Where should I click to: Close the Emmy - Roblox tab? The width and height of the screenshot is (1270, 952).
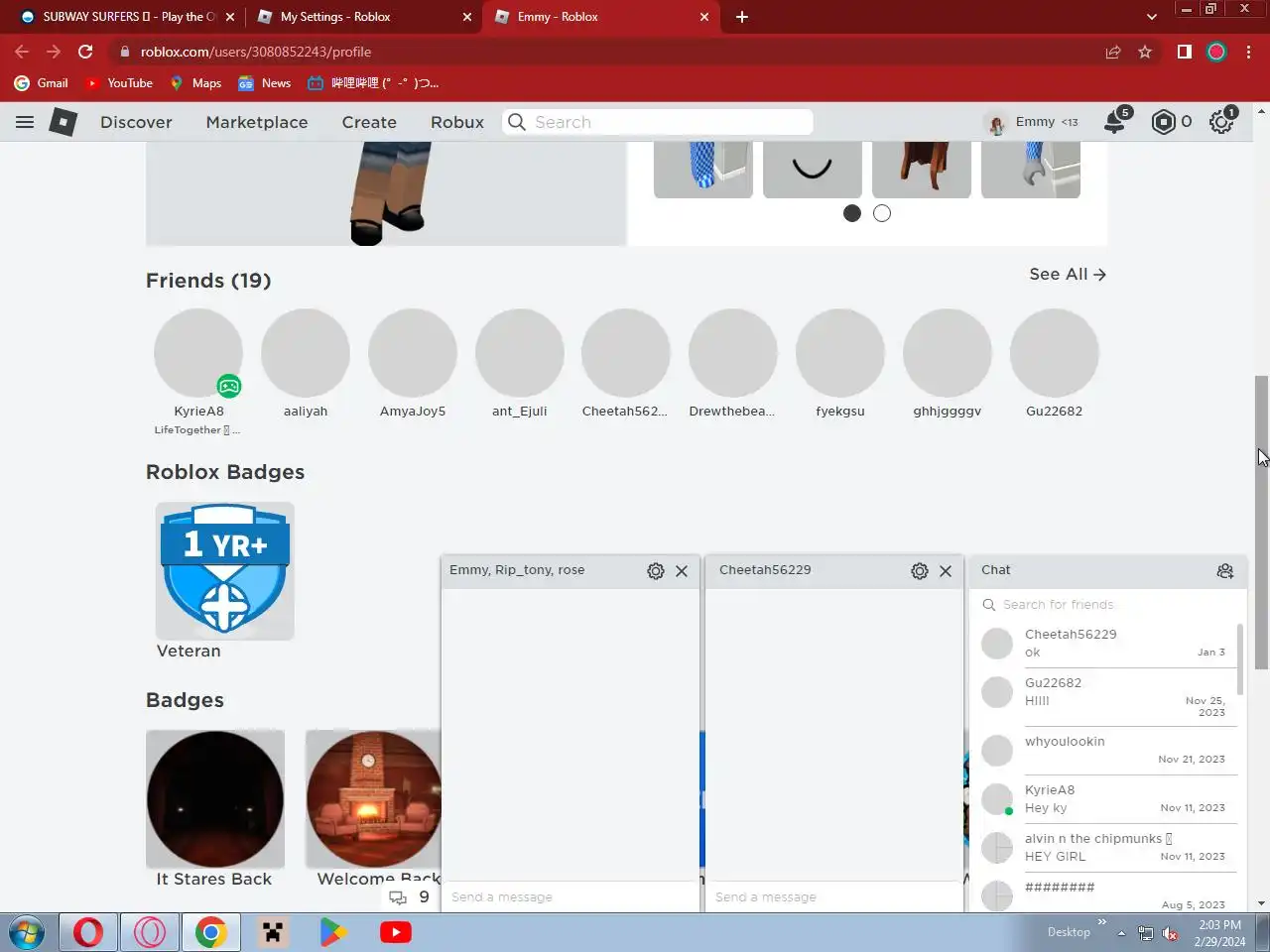click(704, 17)
